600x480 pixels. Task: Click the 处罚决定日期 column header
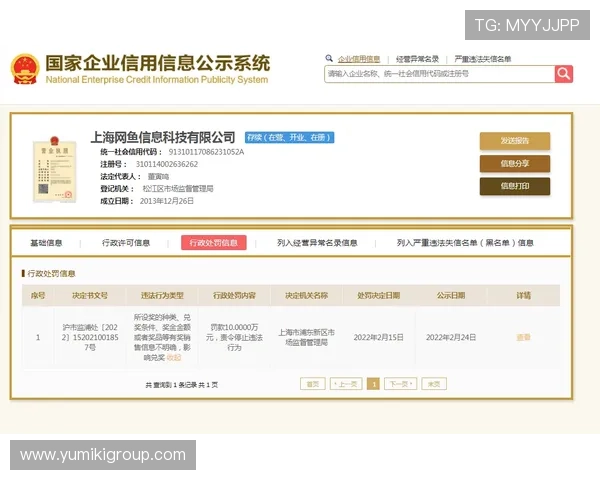[x=378, y=296]
